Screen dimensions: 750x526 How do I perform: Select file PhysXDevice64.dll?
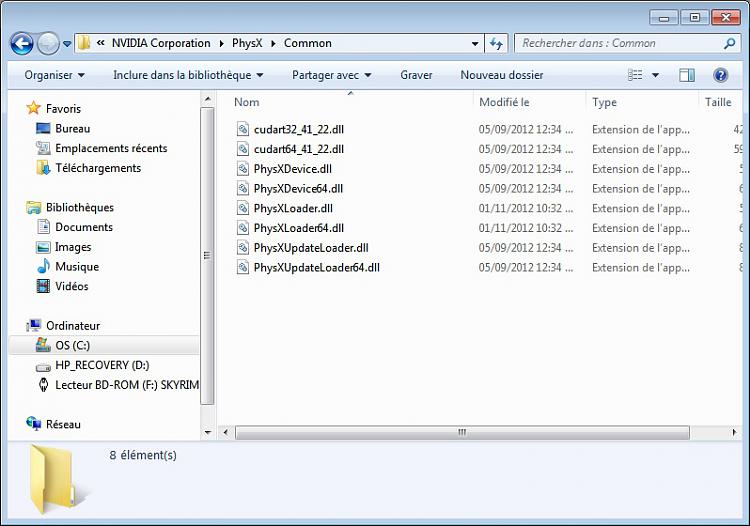pyautogui.click(x=298, y=188)
